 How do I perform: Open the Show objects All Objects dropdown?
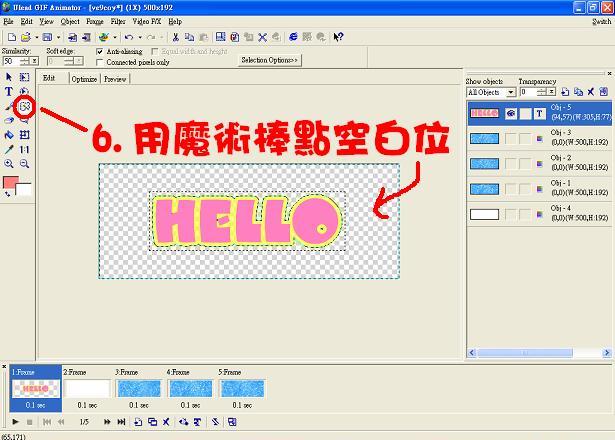click(510, 92)
